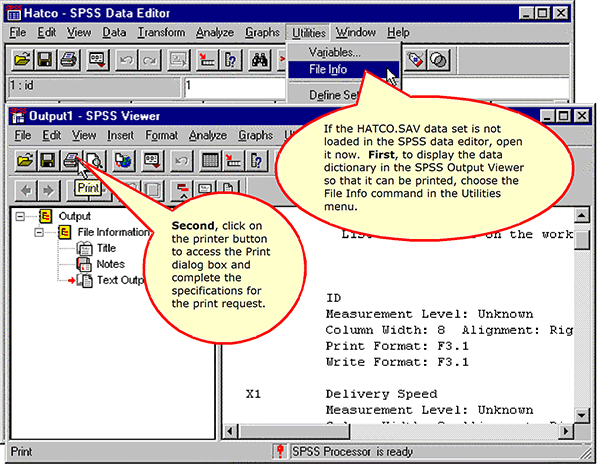Image resolution: width=600 pixels, height=466 pixels.
Task: Save output using Viewer toolbar disk icon
Action: [47, 160]
